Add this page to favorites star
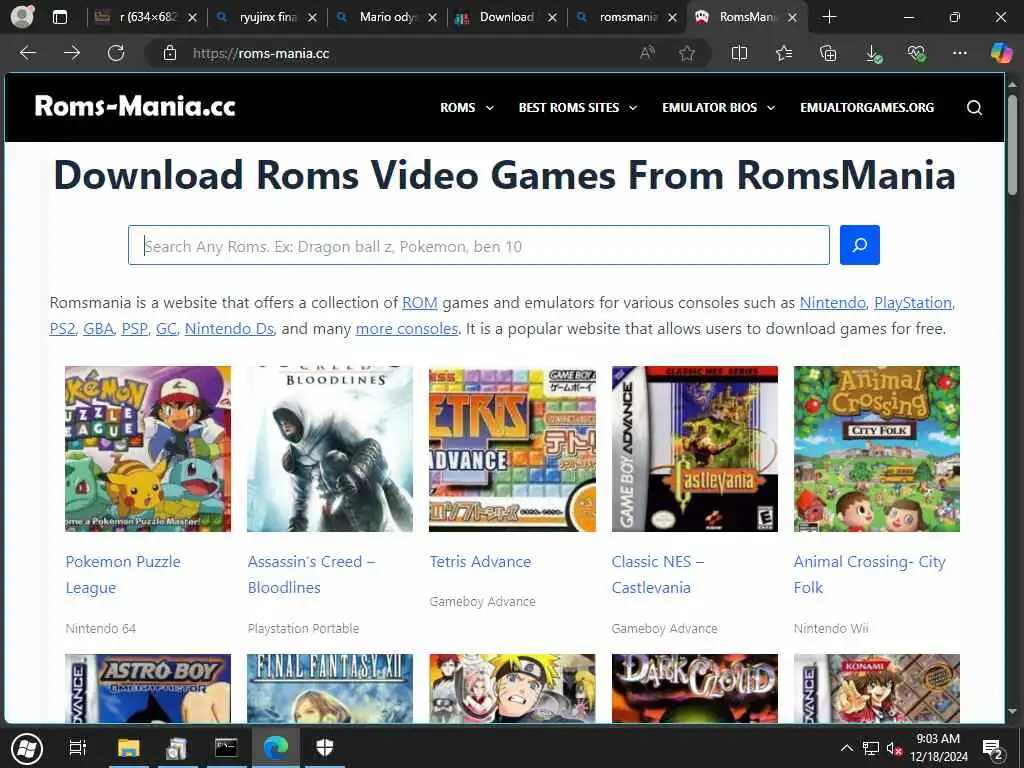Viewport: 1024px width, 768px height. click(686, 54)
